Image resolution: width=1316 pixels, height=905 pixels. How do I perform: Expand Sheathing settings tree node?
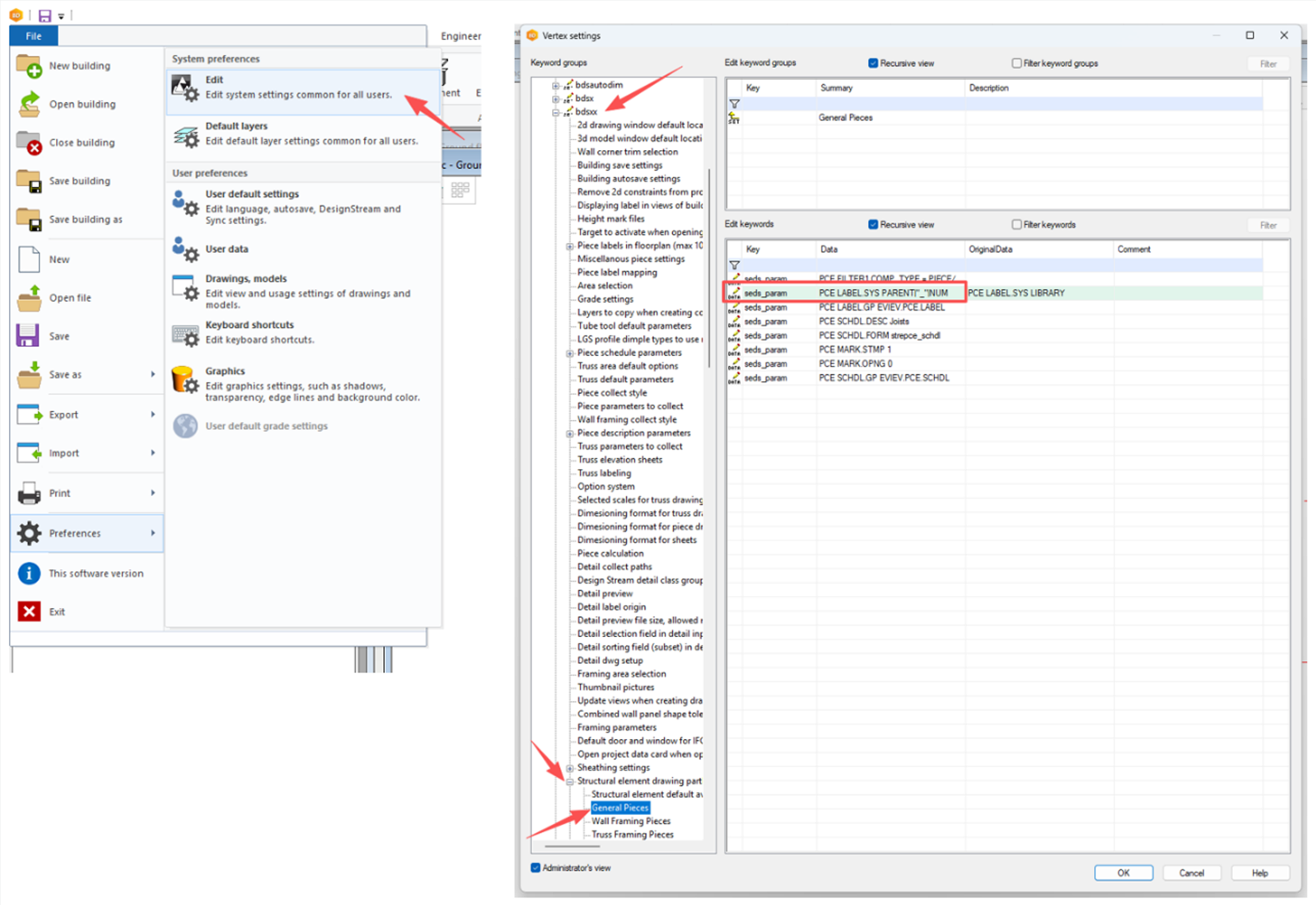click(569, 768)
